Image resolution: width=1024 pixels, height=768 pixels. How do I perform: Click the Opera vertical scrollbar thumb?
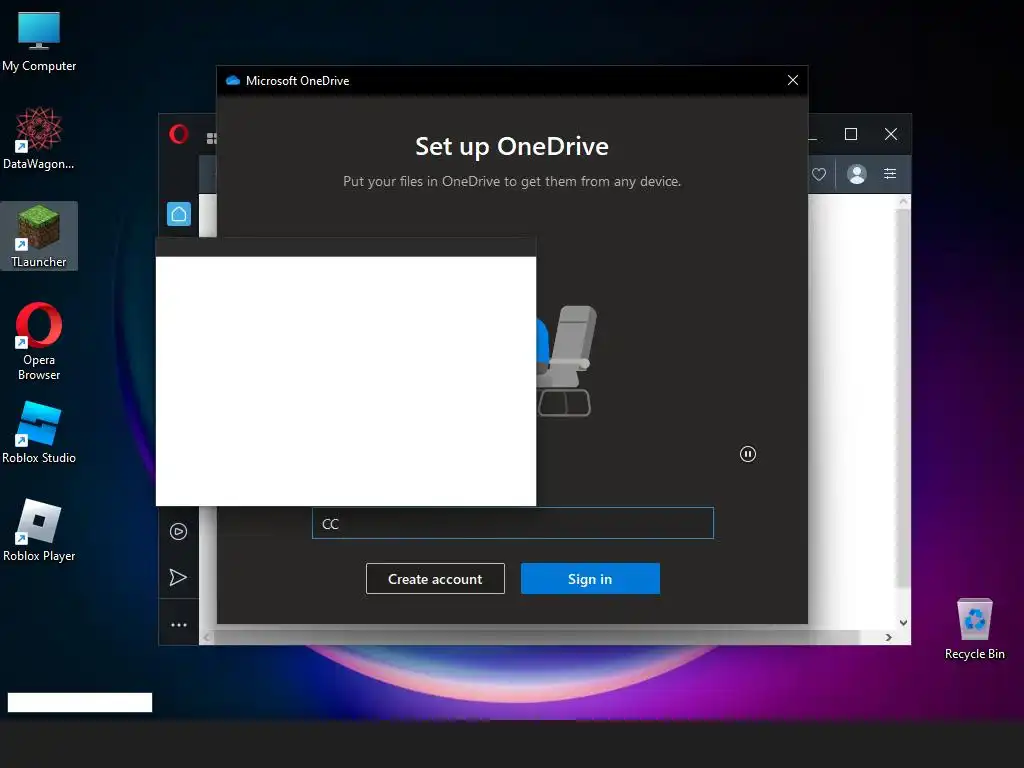(903, 398)
